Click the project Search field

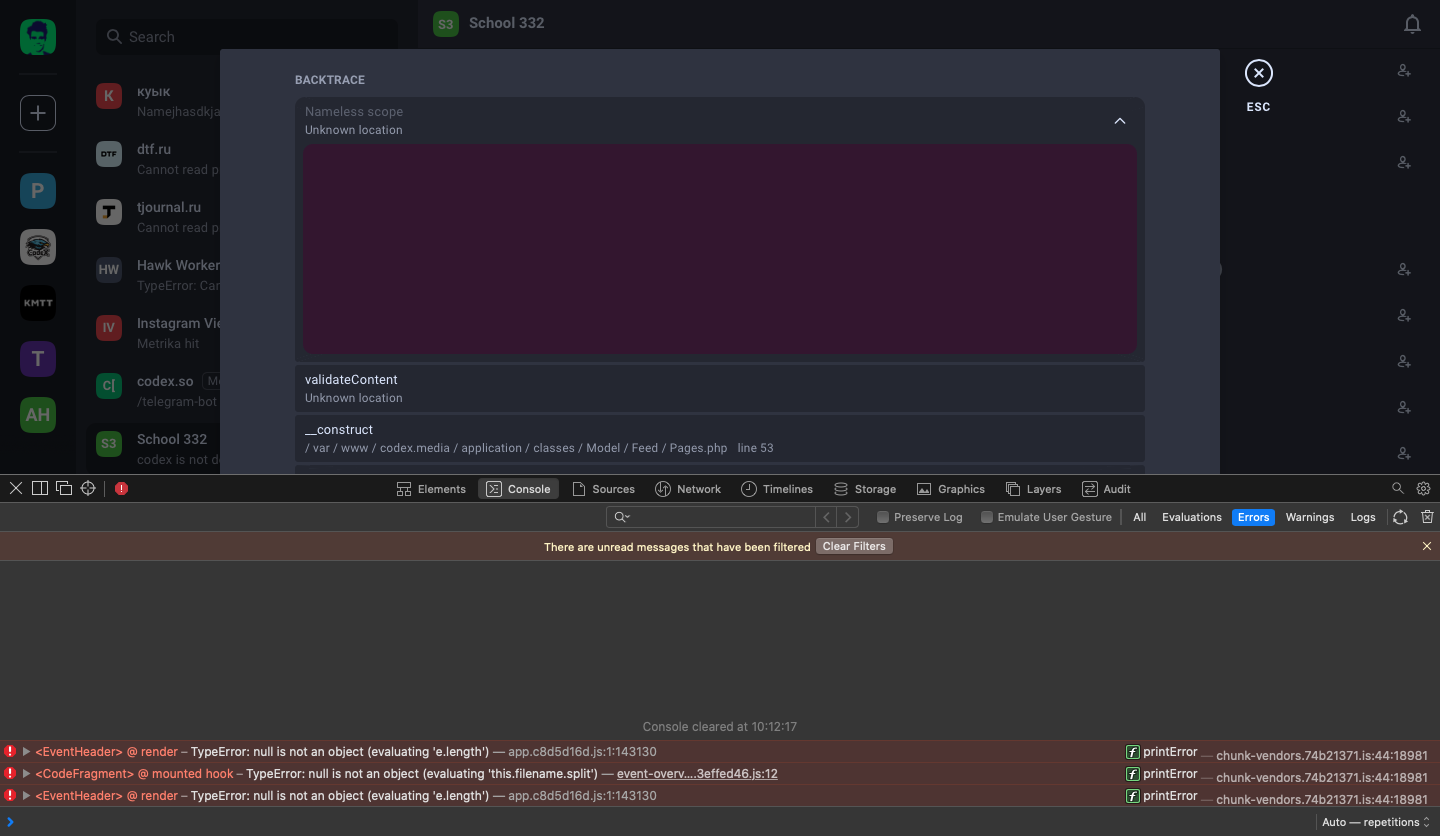247,37
